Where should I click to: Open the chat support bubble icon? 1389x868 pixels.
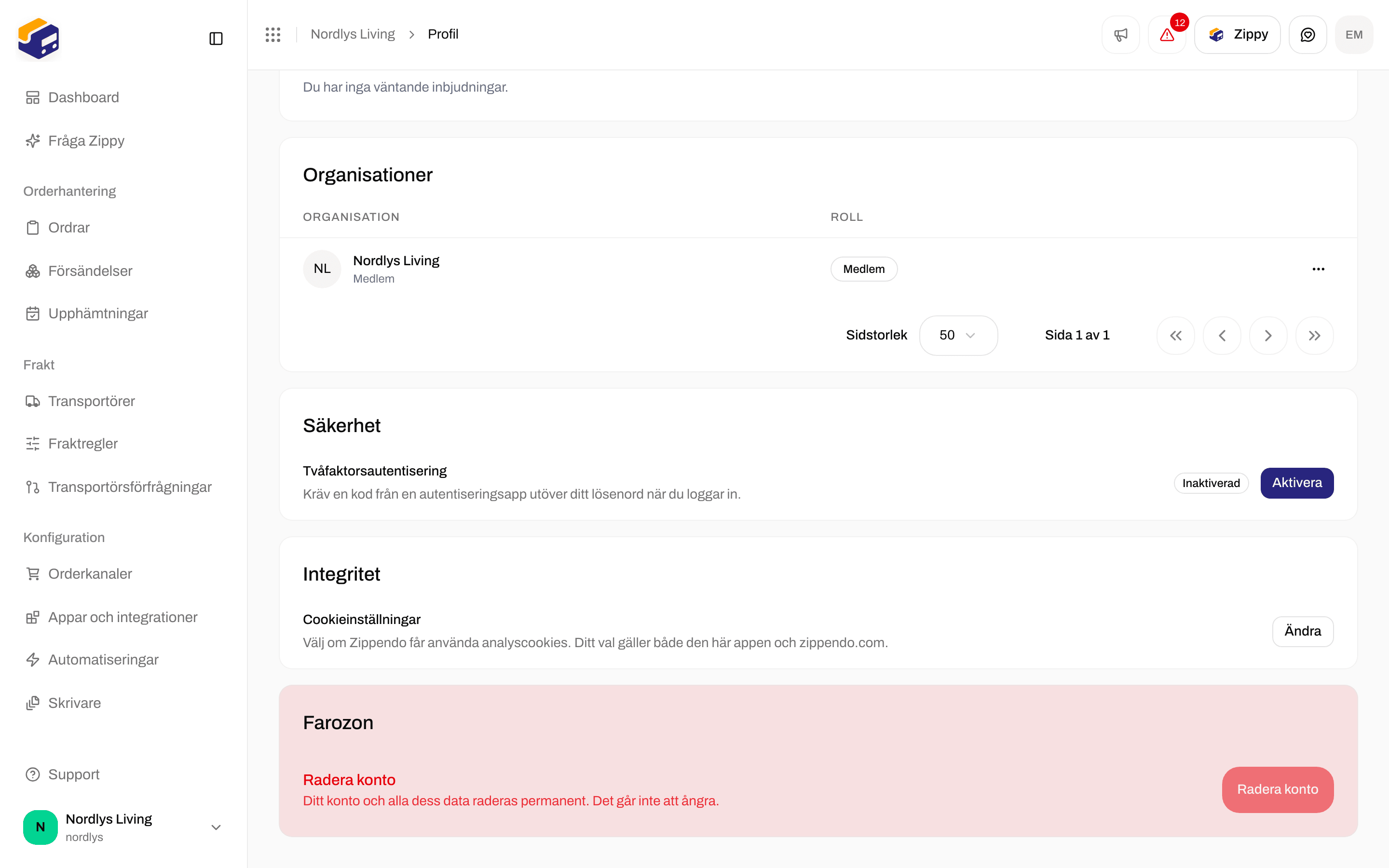click(x=1307, y=34)
